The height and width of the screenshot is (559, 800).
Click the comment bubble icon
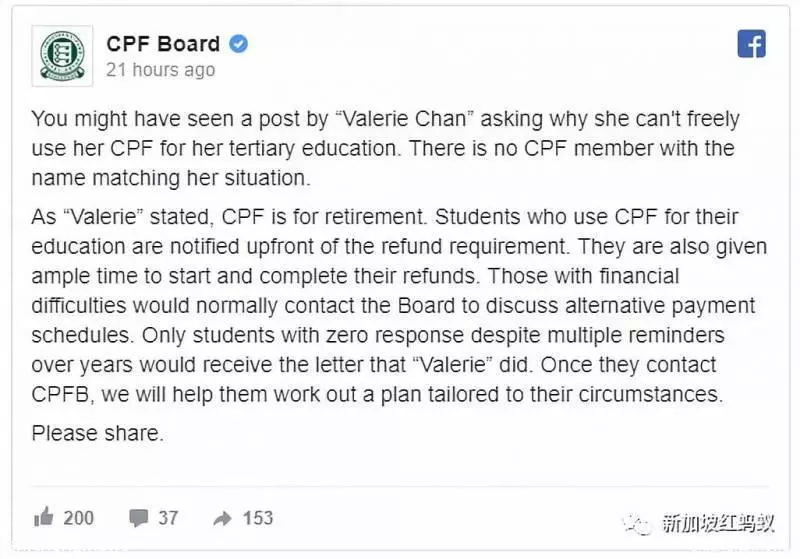point(138,518)
